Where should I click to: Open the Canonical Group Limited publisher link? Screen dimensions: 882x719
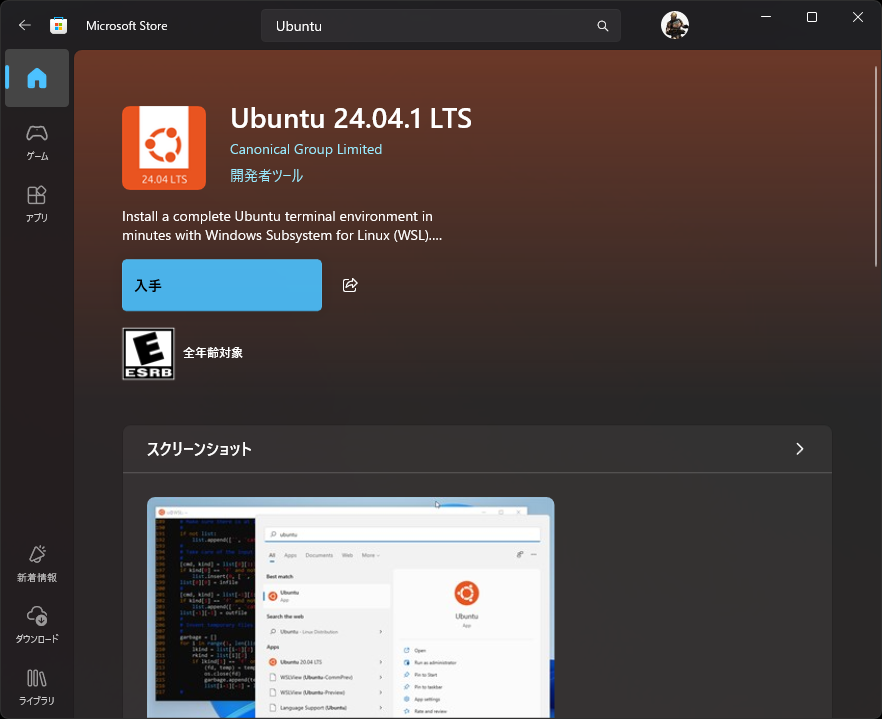(x=306, y=149)
